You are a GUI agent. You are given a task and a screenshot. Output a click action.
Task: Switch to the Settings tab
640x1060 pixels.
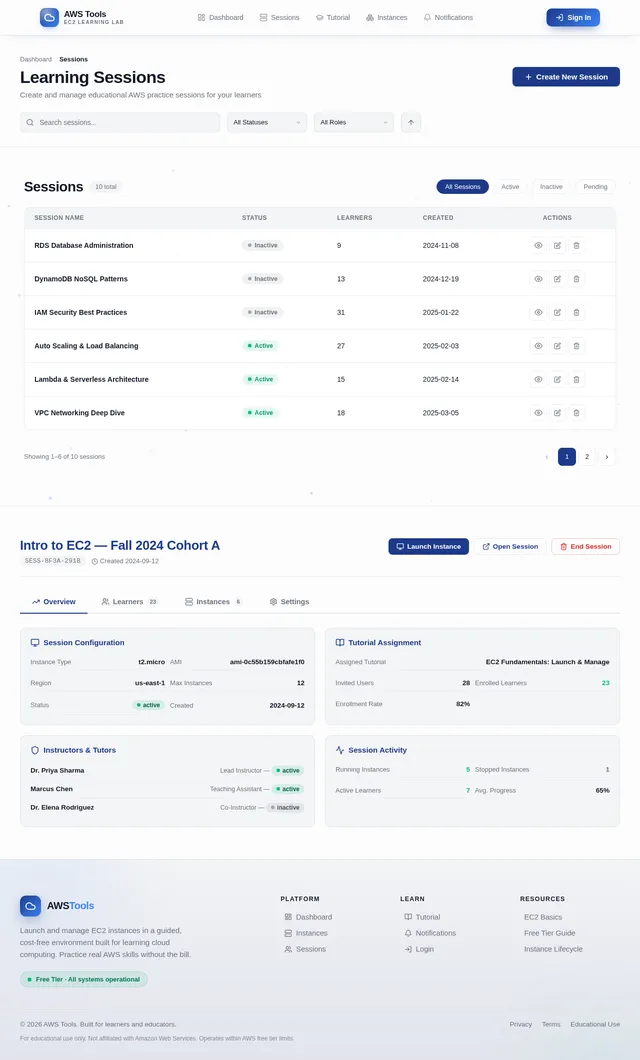[x=289, y=602]
